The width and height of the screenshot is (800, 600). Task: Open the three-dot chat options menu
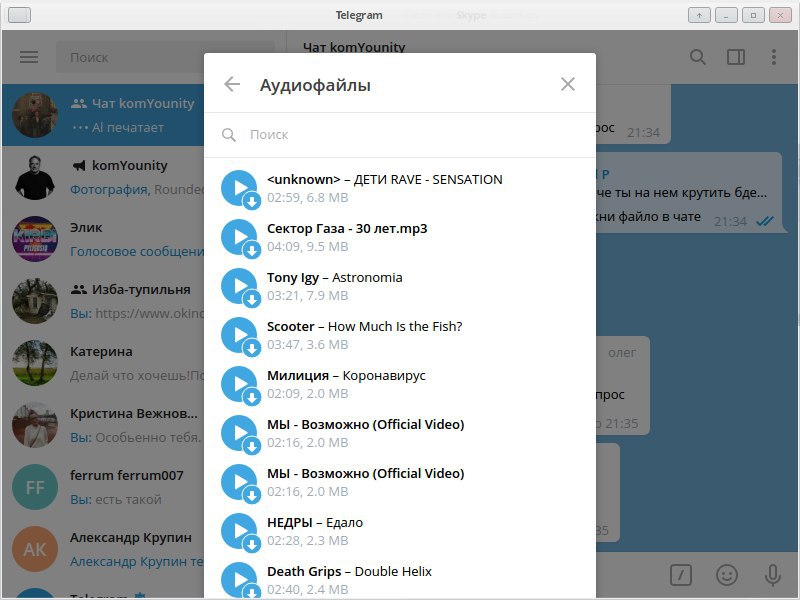(x=774, y=57)
